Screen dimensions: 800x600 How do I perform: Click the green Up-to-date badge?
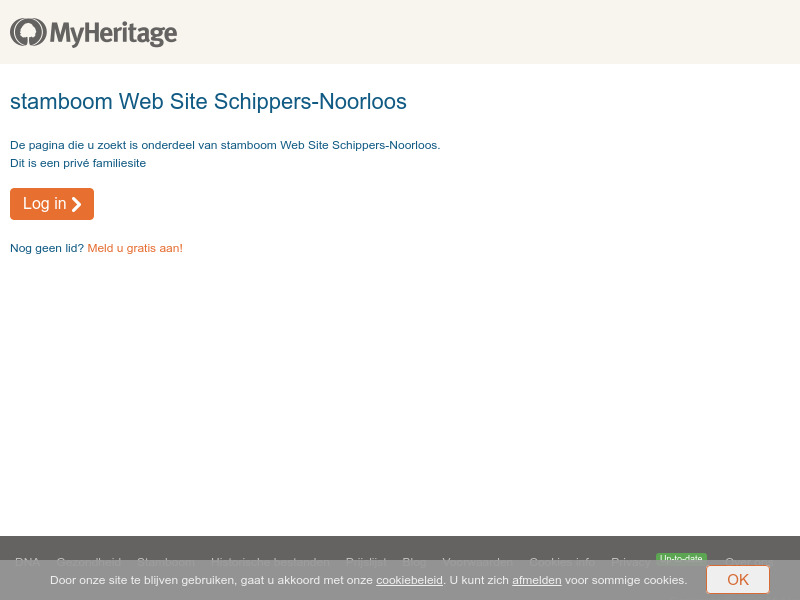681,560
